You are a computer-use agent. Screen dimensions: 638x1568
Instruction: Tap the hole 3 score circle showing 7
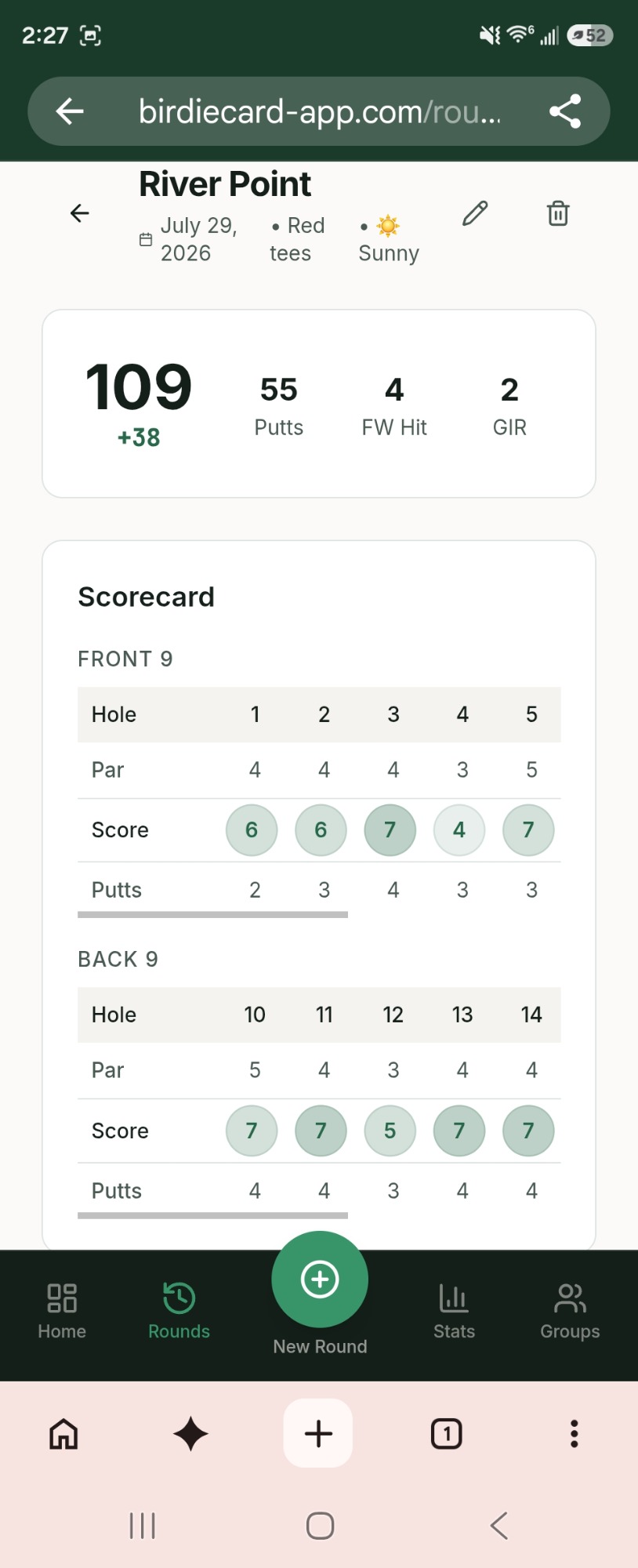click(x=390, y=830)
